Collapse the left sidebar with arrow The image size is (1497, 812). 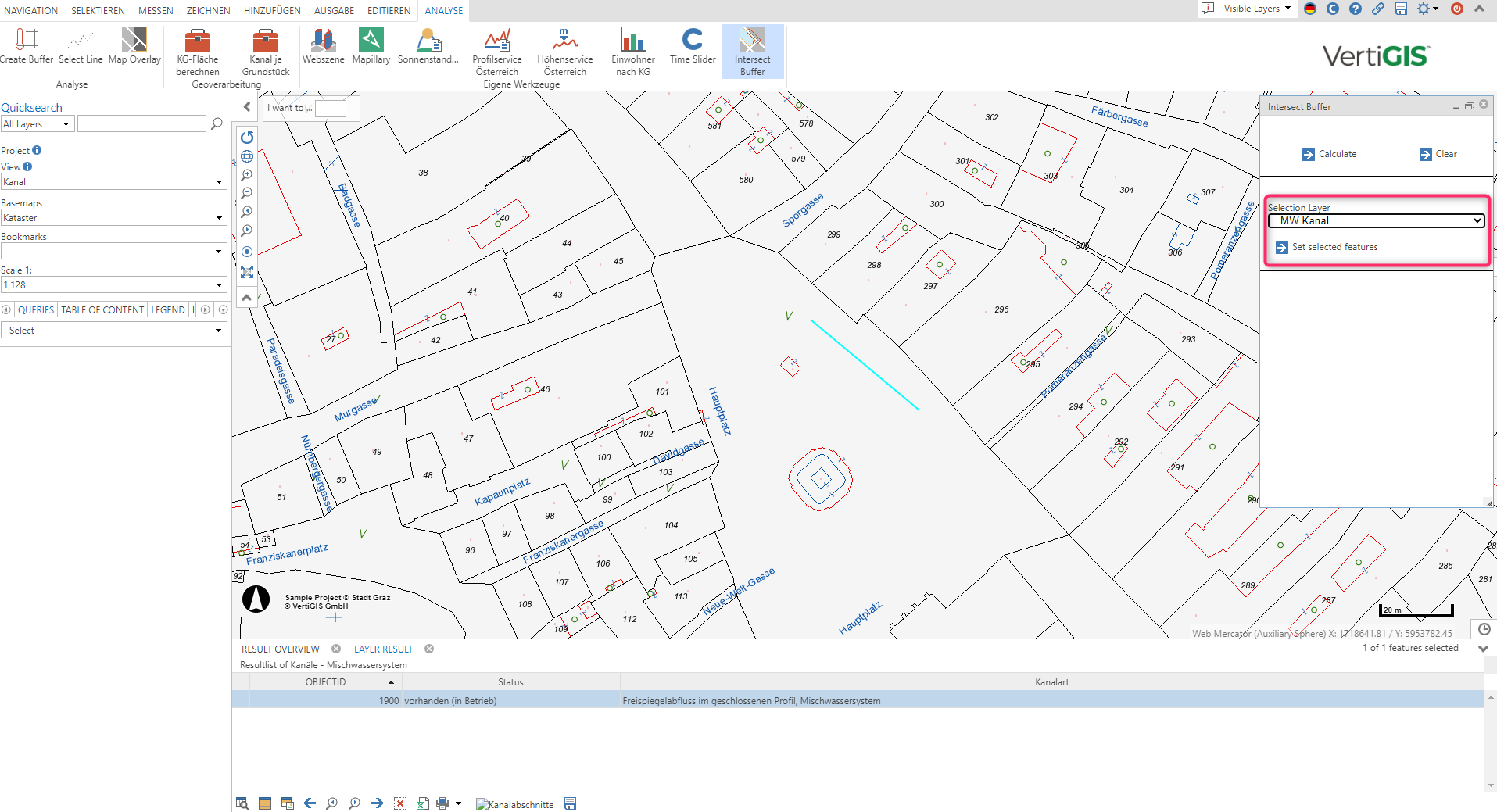tap(247, 107)
